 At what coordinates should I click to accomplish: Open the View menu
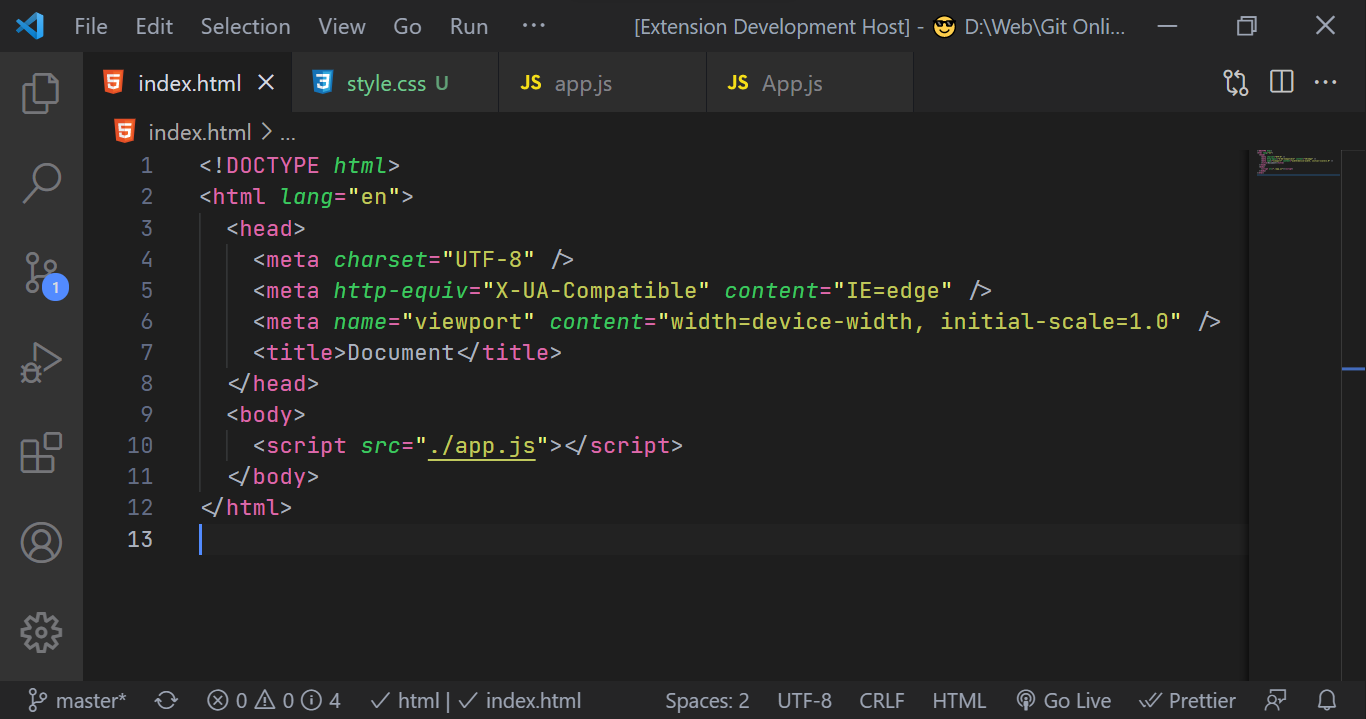(342, 26)
